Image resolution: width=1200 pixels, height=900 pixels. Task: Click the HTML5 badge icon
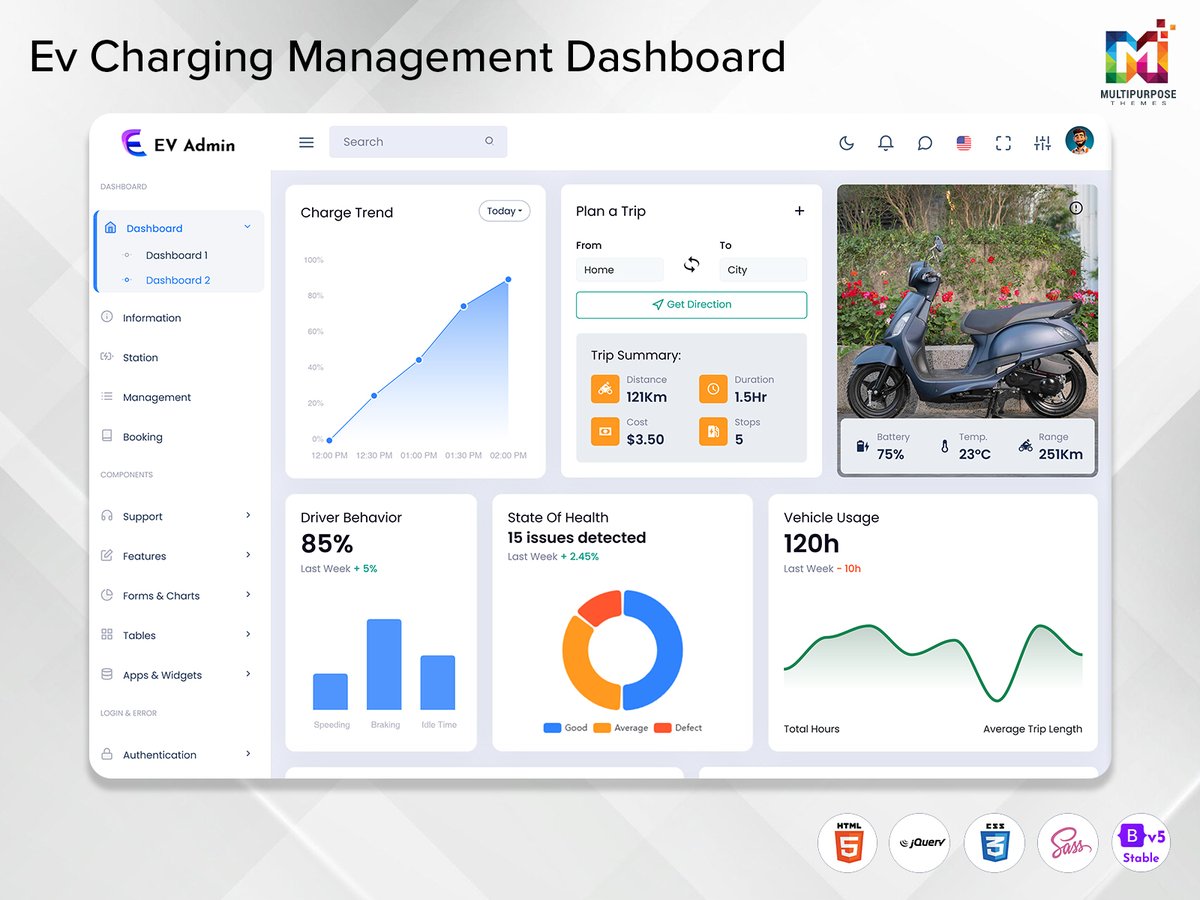tap(848, 842)
